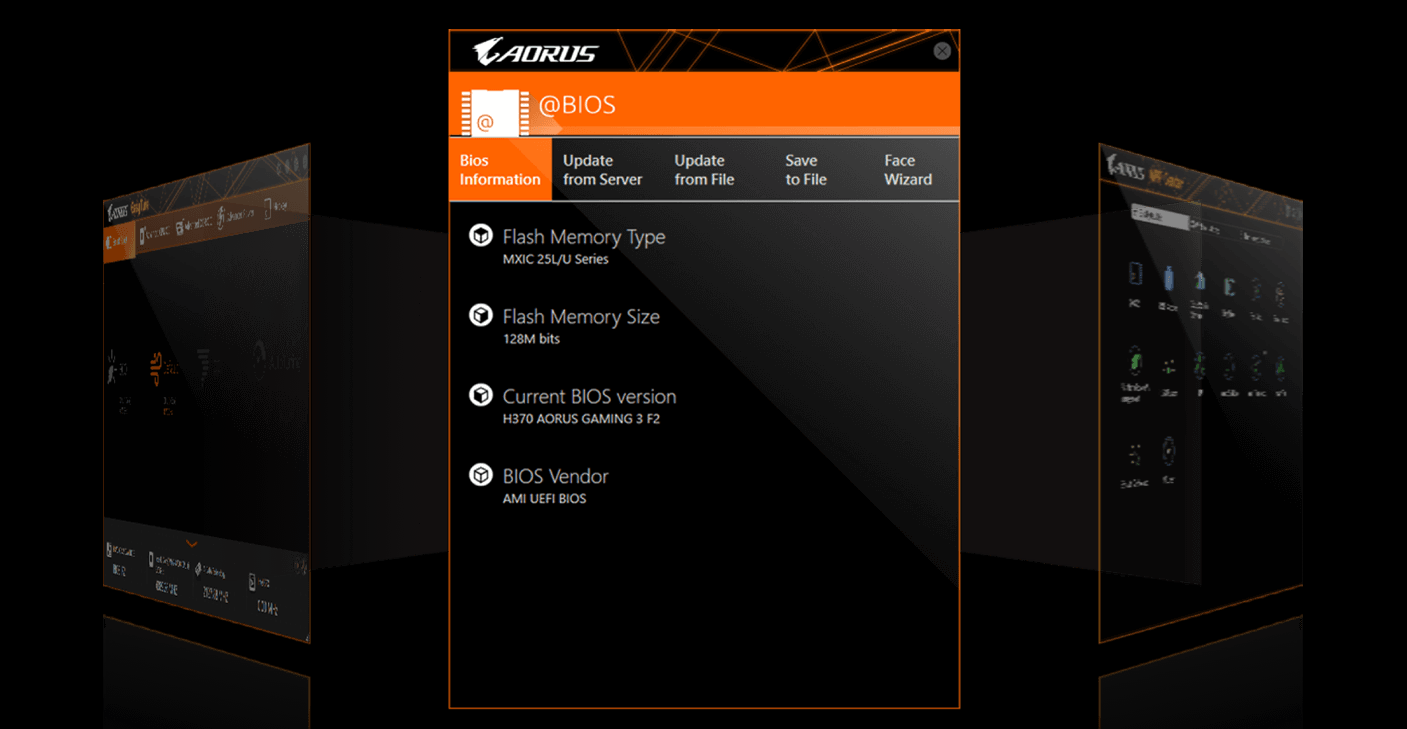Click the cube icon beside BIOS Vendor
The width and height of the screenshot is (1407, 729).
(481, 475)
